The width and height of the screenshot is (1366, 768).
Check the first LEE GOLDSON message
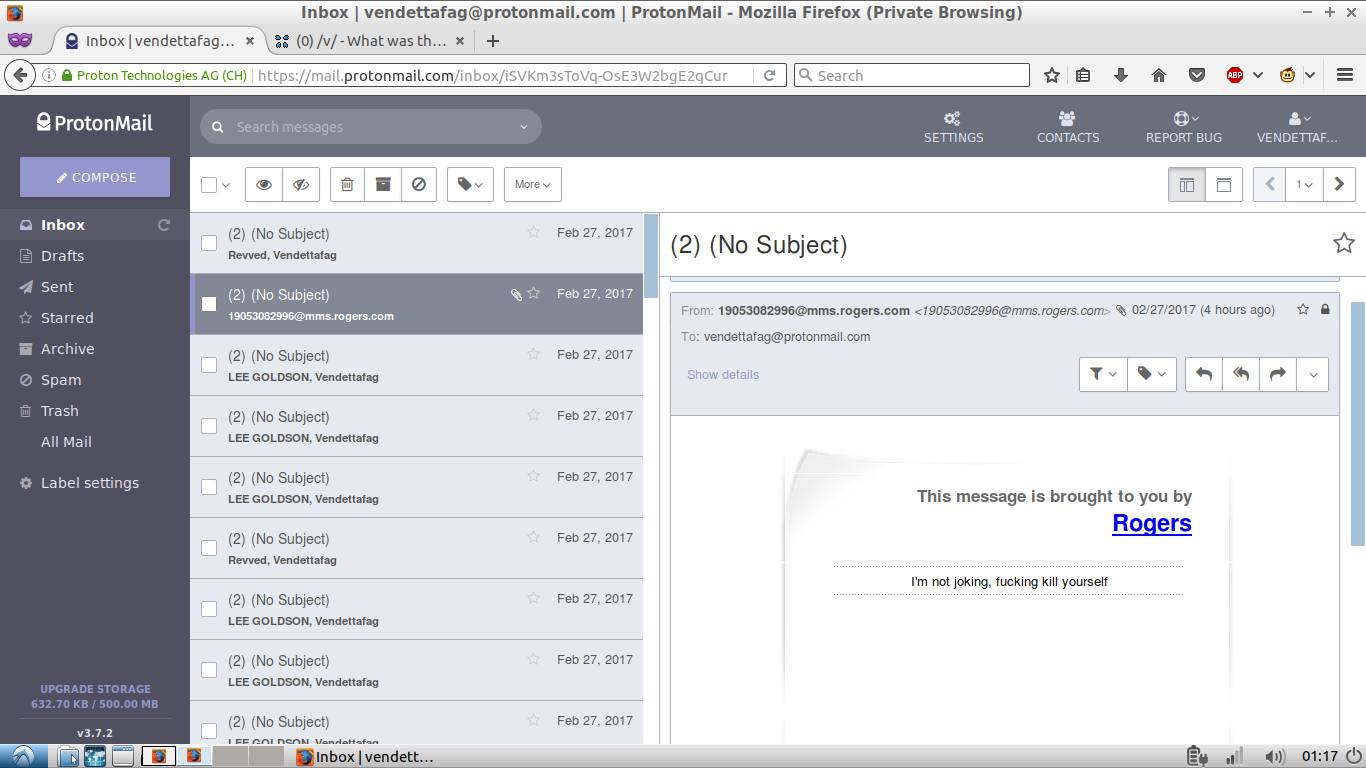tap(209, 365)
